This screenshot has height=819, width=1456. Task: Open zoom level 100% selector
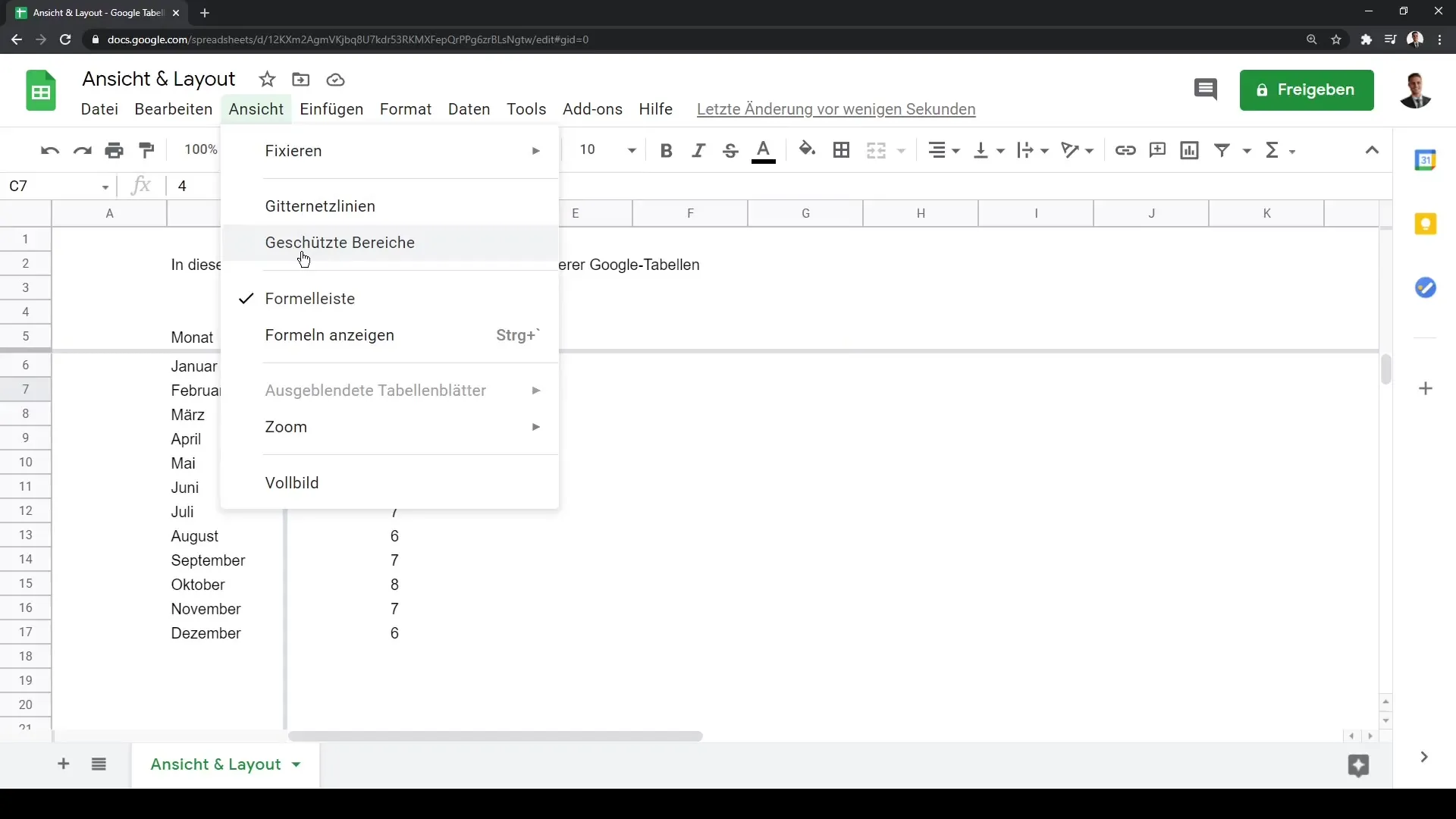click(x=201, y=150)
